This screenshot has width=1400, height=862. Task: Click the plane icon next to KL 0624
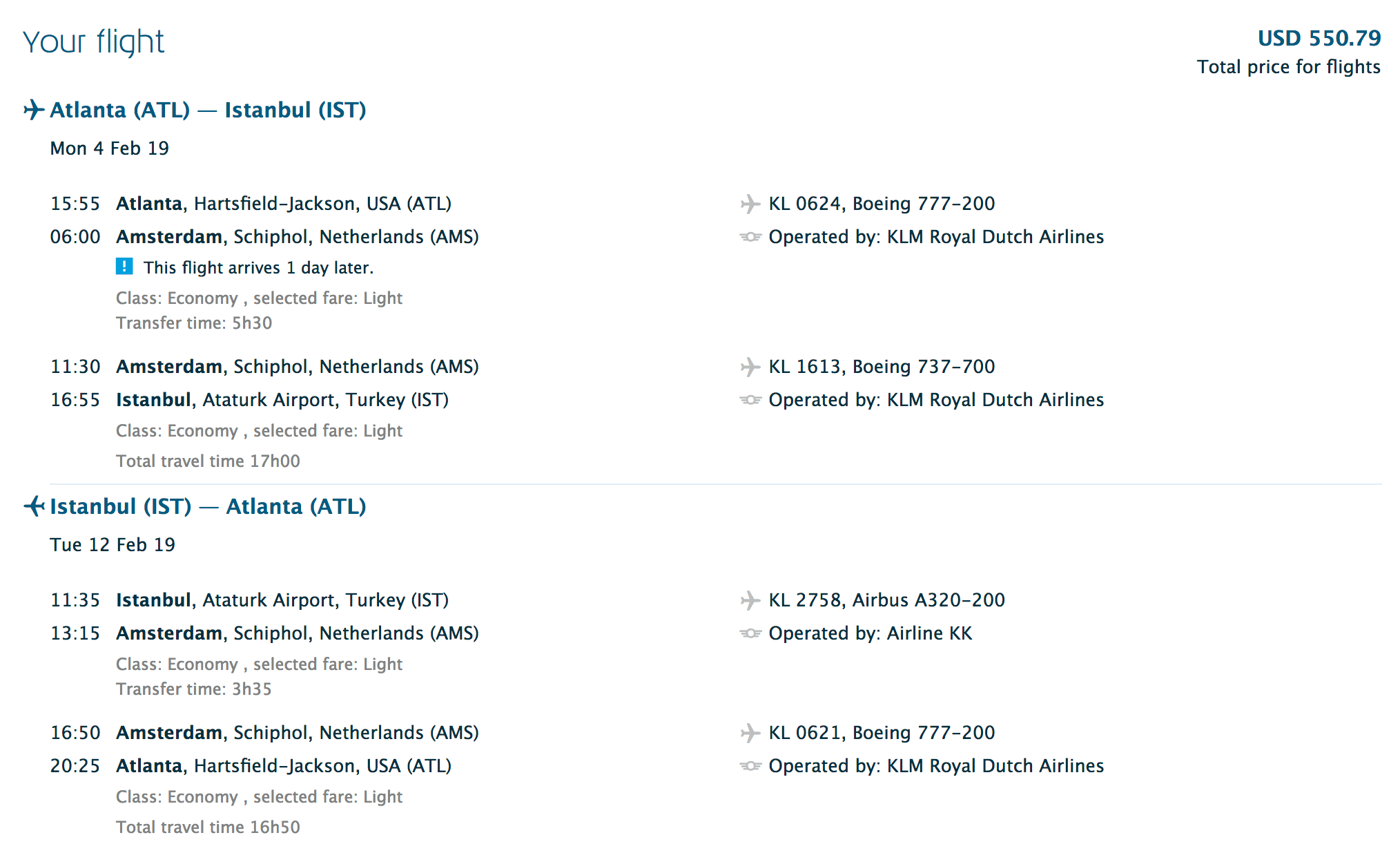(750, 204)
